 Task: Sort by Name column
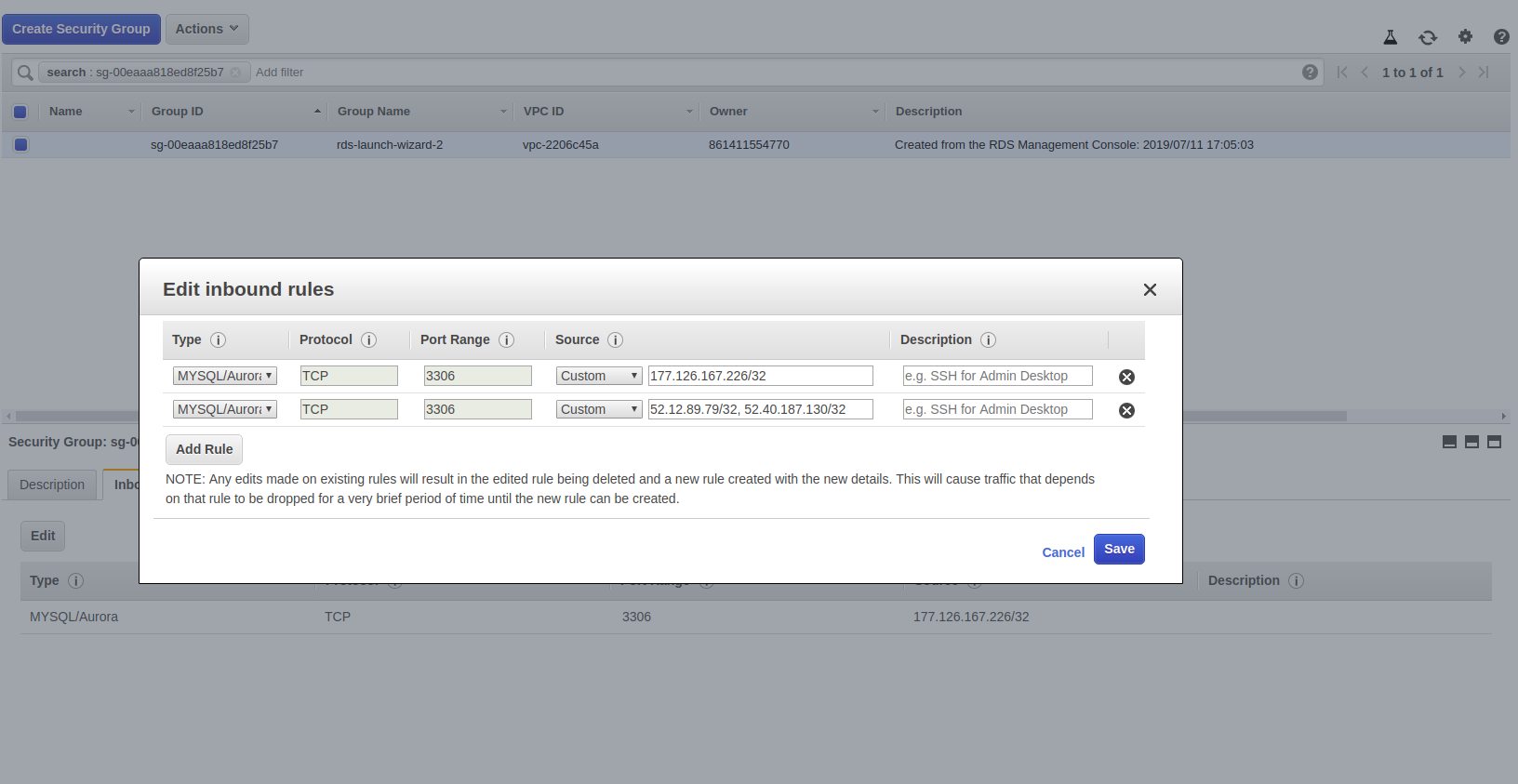pyautogui.click(x=90, y=112)
